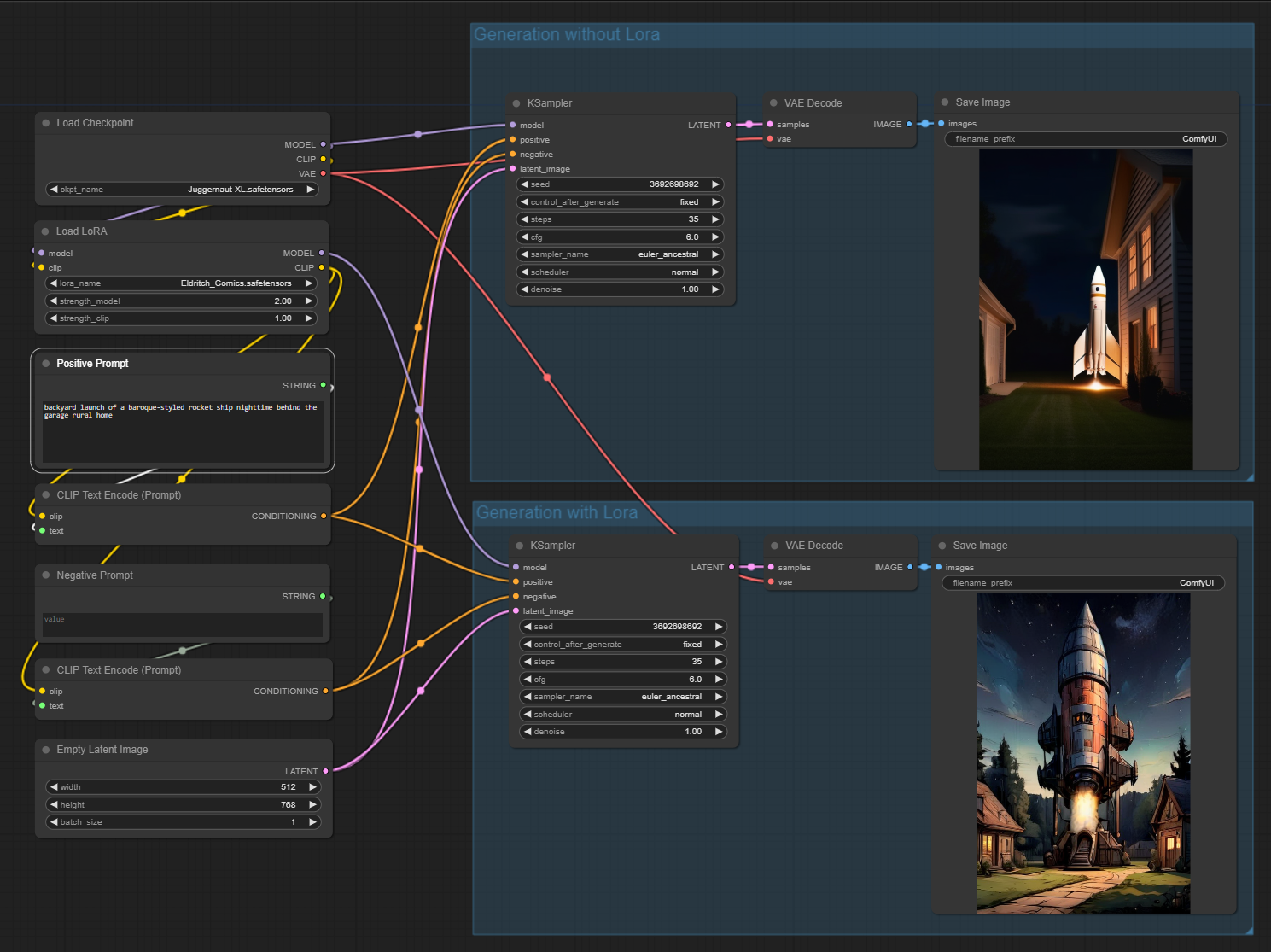
Task: Open control_after_generate dropdown in Generation without Lora KSampler
Action: tap(620, 202)
